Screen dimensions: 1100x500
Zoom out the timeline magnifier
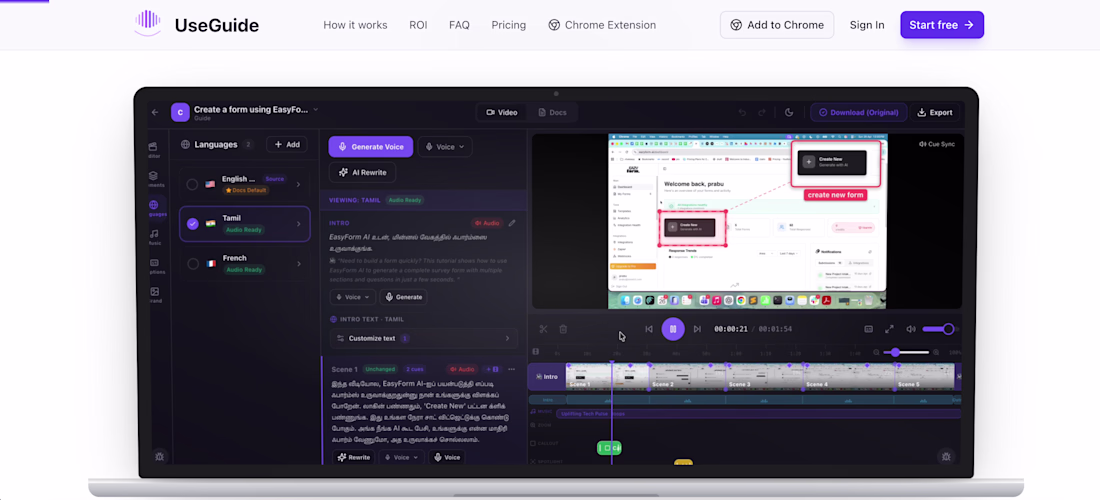[876, 352]
